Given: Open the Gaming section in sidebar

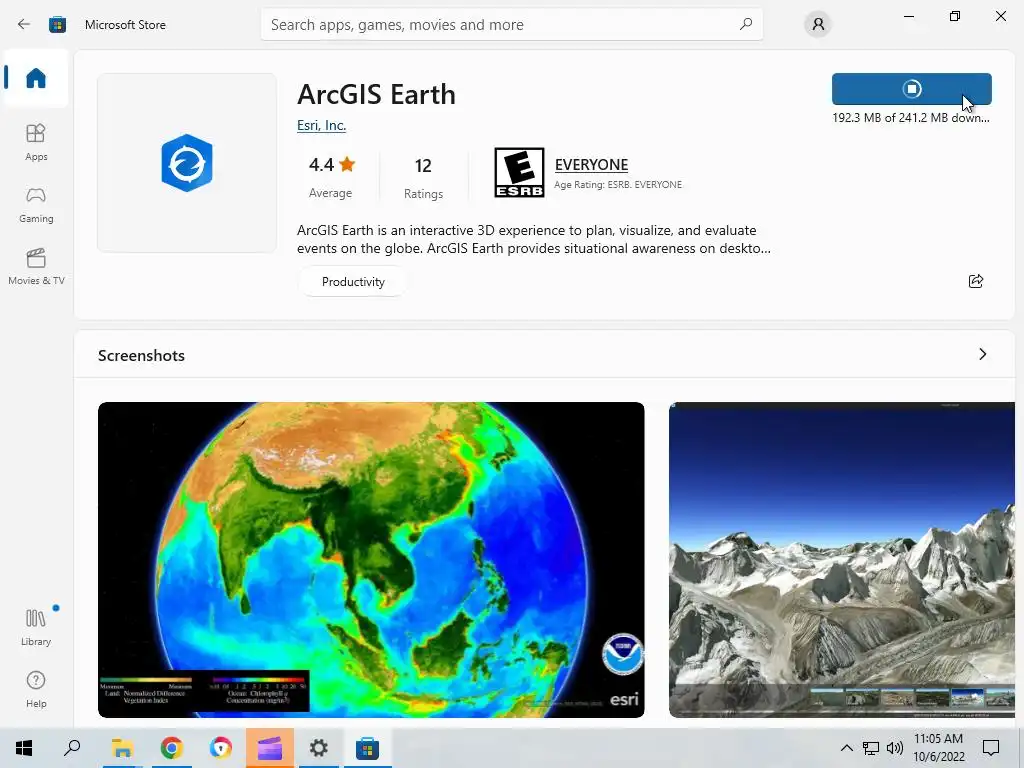Looking at the screenshot, I should tap(36, 205).
